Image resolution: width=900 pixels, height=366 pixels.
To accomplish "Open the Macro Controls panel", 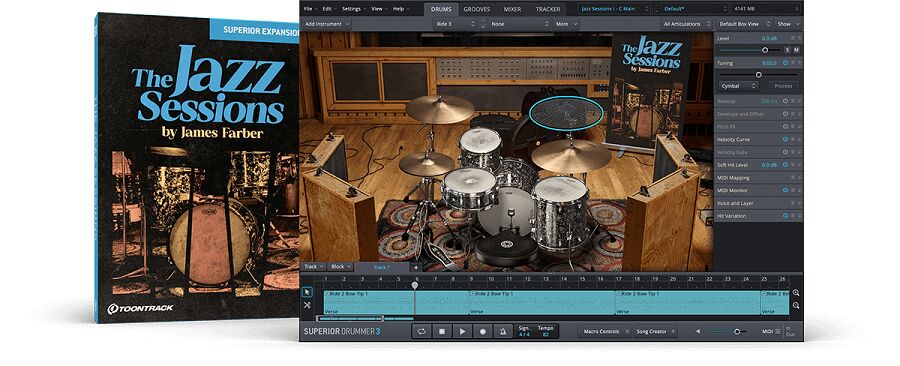I will [604, 332].
